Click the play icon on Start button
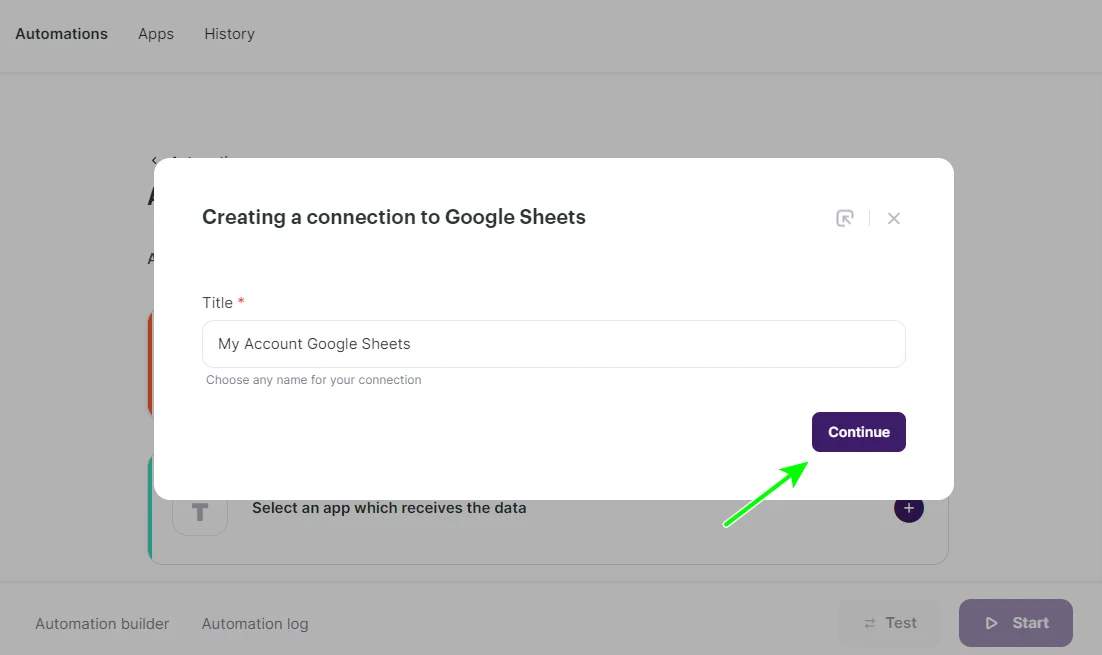This screenshot has width=1102, height=655. 992,623
